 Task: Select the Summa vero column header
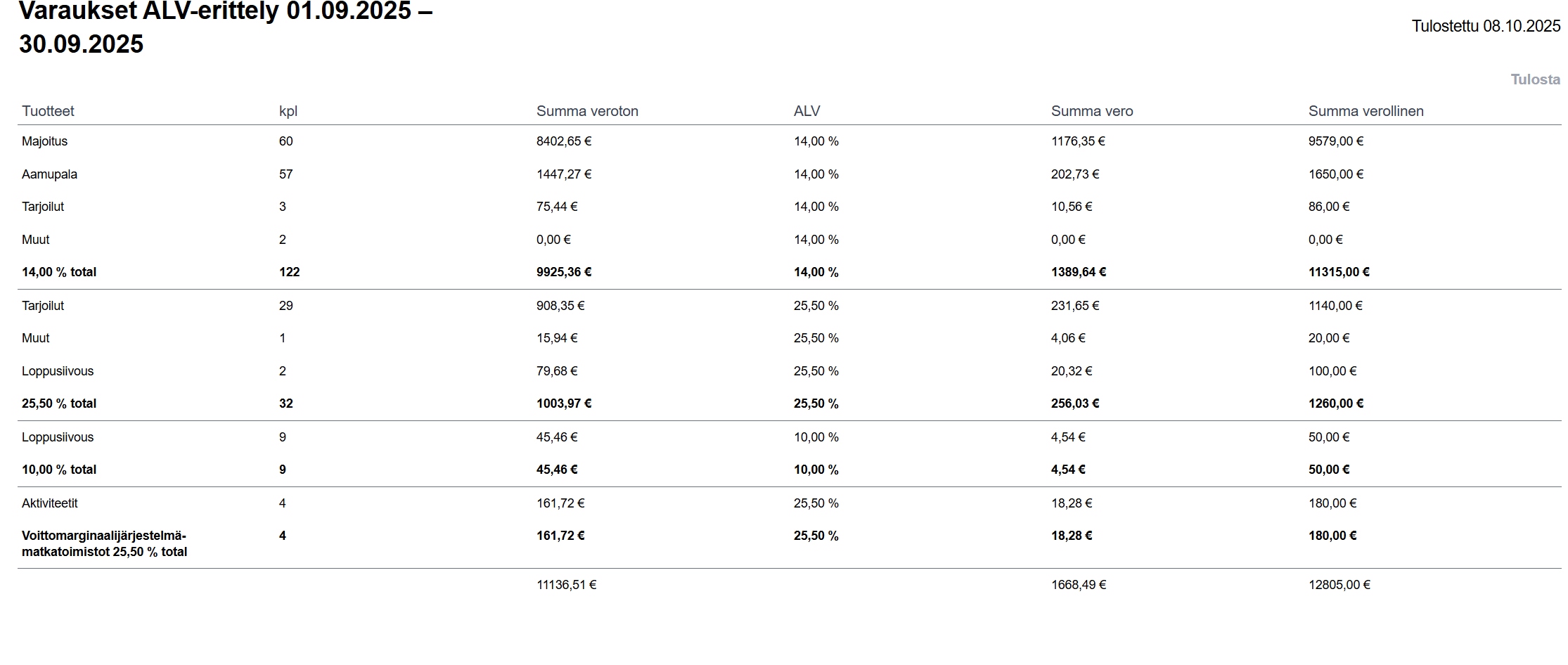click(1091, 111)
